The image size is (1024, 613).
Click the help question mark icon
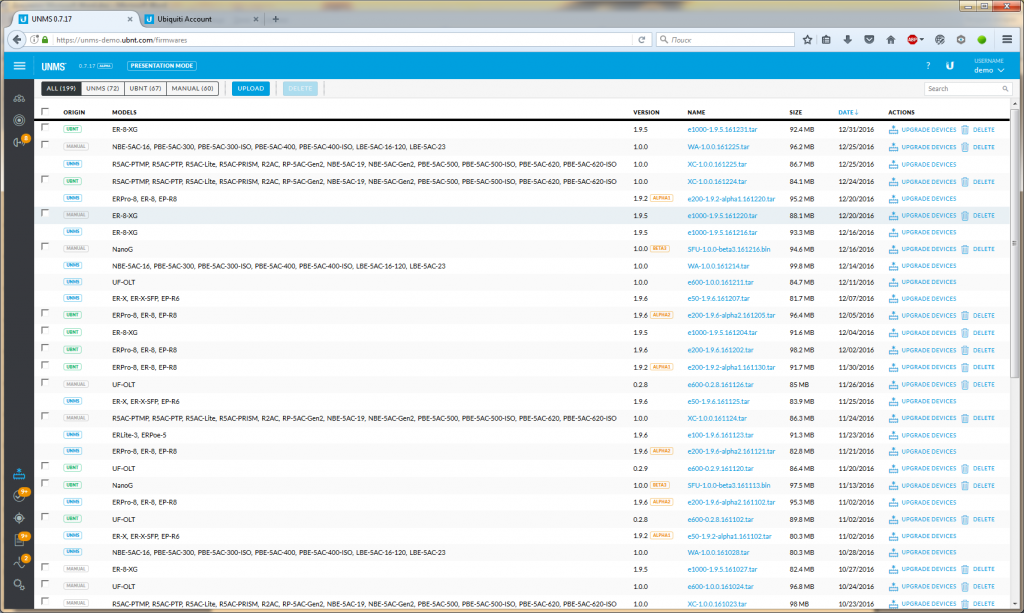(928, 66)
